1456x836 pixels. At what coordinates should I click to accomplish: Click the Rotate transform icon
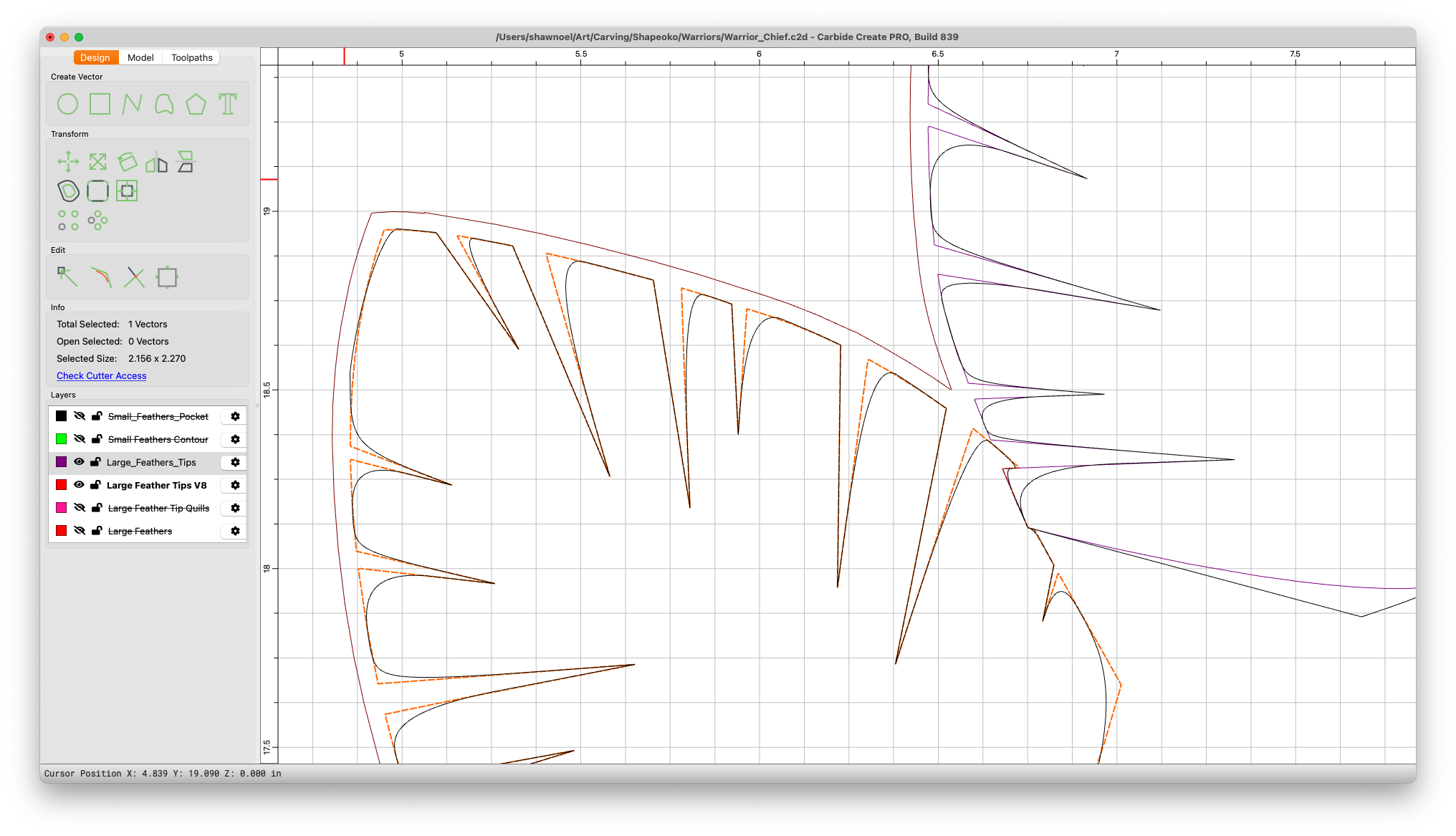[128, 162]
